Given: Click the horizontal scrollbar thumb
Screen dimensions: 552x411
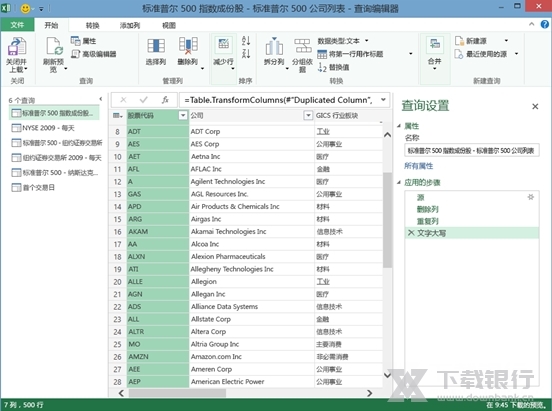Looking at the screenshot, I should 177,393.
